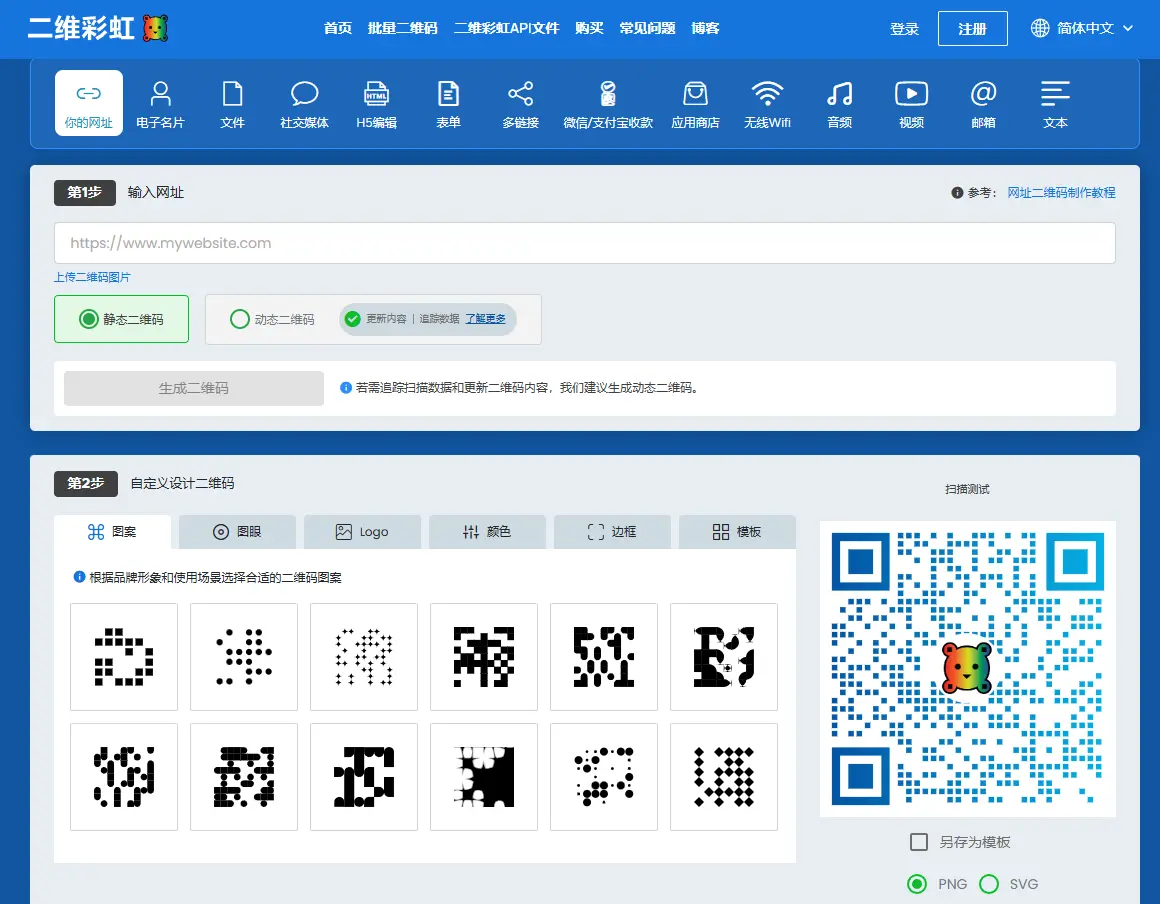Check the 另存为模板 checkbox
1160x904 pixels.
(x=919, y=842)
